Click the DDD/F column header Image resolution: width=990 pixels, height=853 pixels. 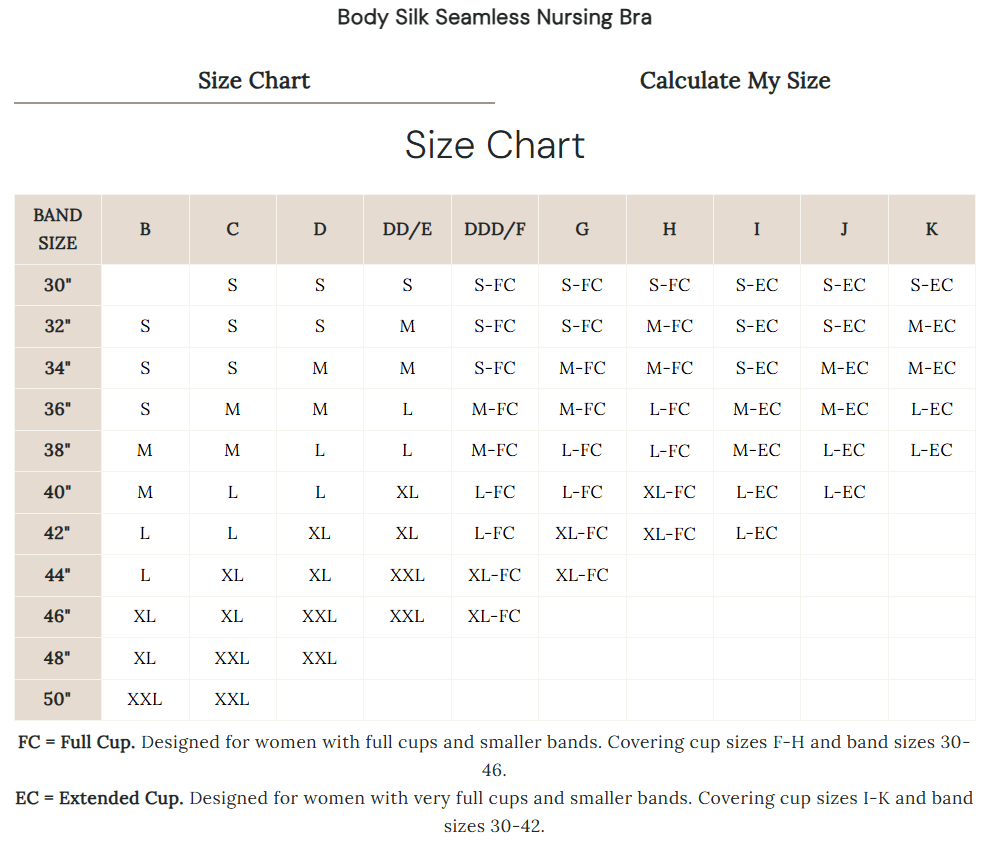[494, 229]
